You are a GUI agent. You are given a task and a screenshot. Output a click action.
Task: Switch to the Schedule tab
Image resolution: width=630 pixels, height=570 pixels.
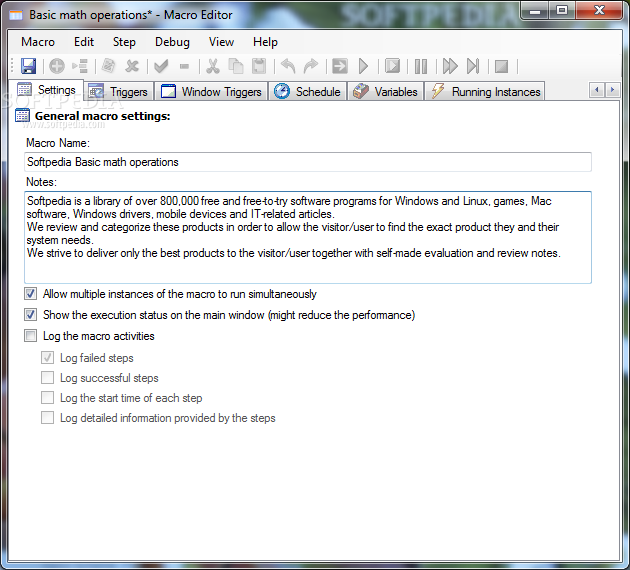[x=307, y=92]
